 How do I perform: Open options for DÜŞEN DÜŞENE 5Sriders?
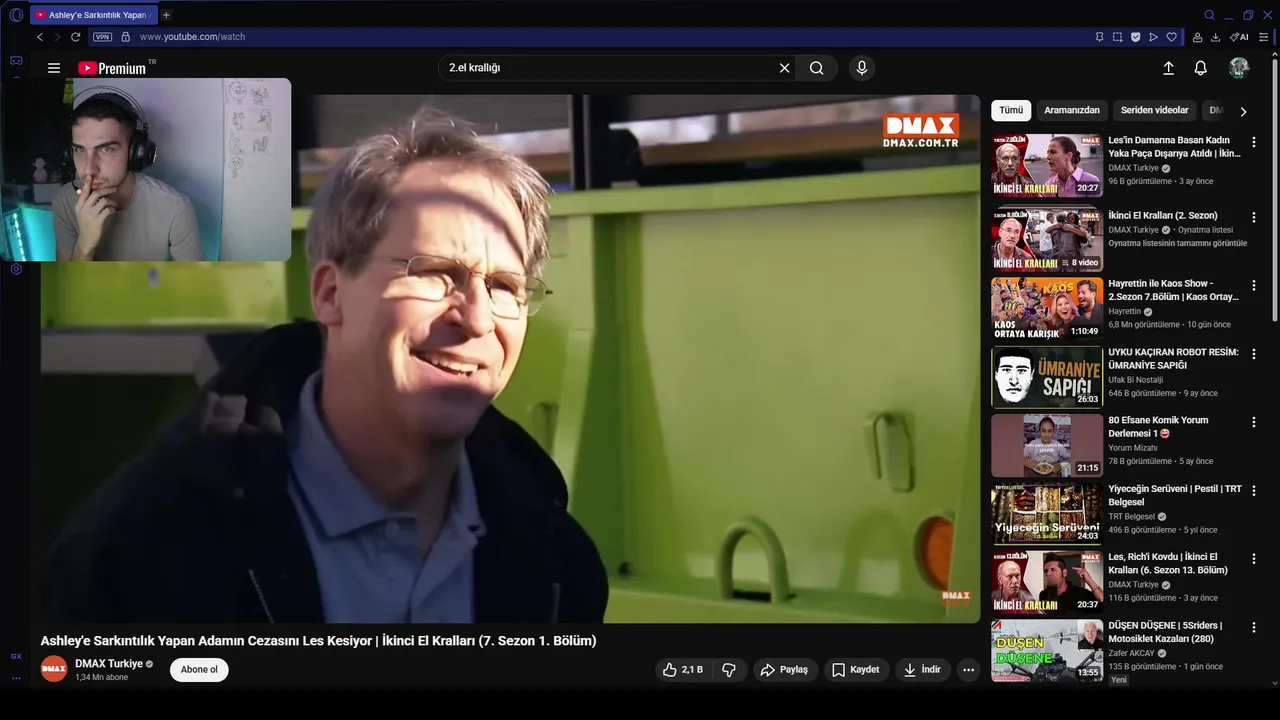click(x=1254, y=627)
